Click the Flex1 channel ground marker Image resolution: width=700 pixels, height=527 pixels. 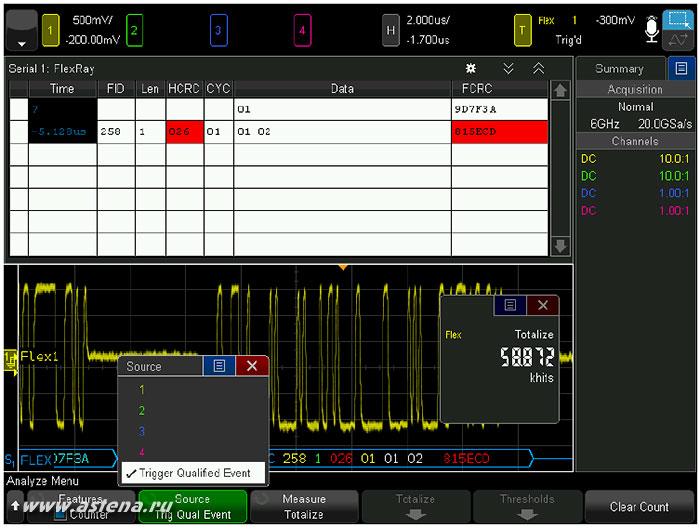(x=11, y=360)
